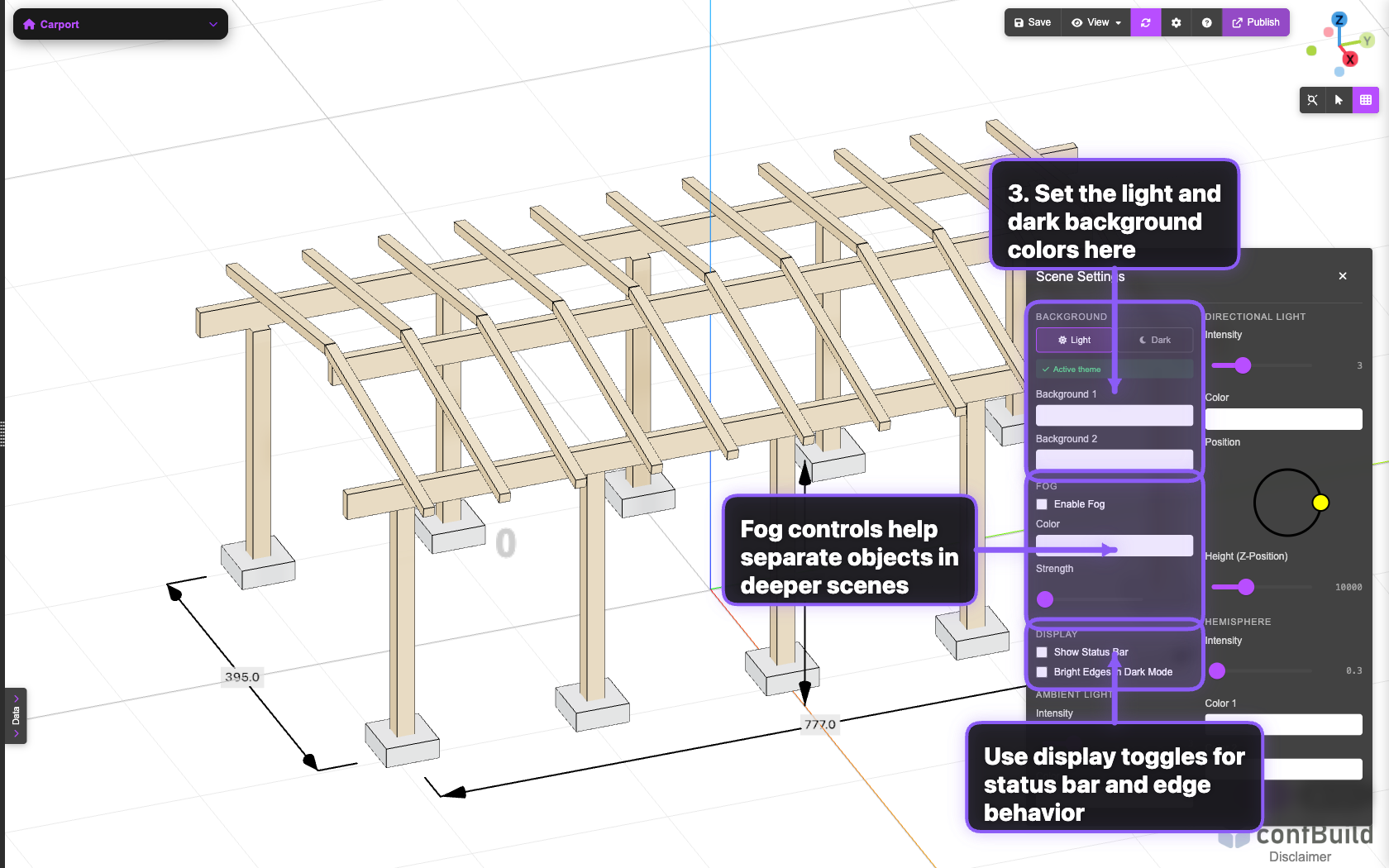Open the Carport project dropdown

click(x=120, y=24)
